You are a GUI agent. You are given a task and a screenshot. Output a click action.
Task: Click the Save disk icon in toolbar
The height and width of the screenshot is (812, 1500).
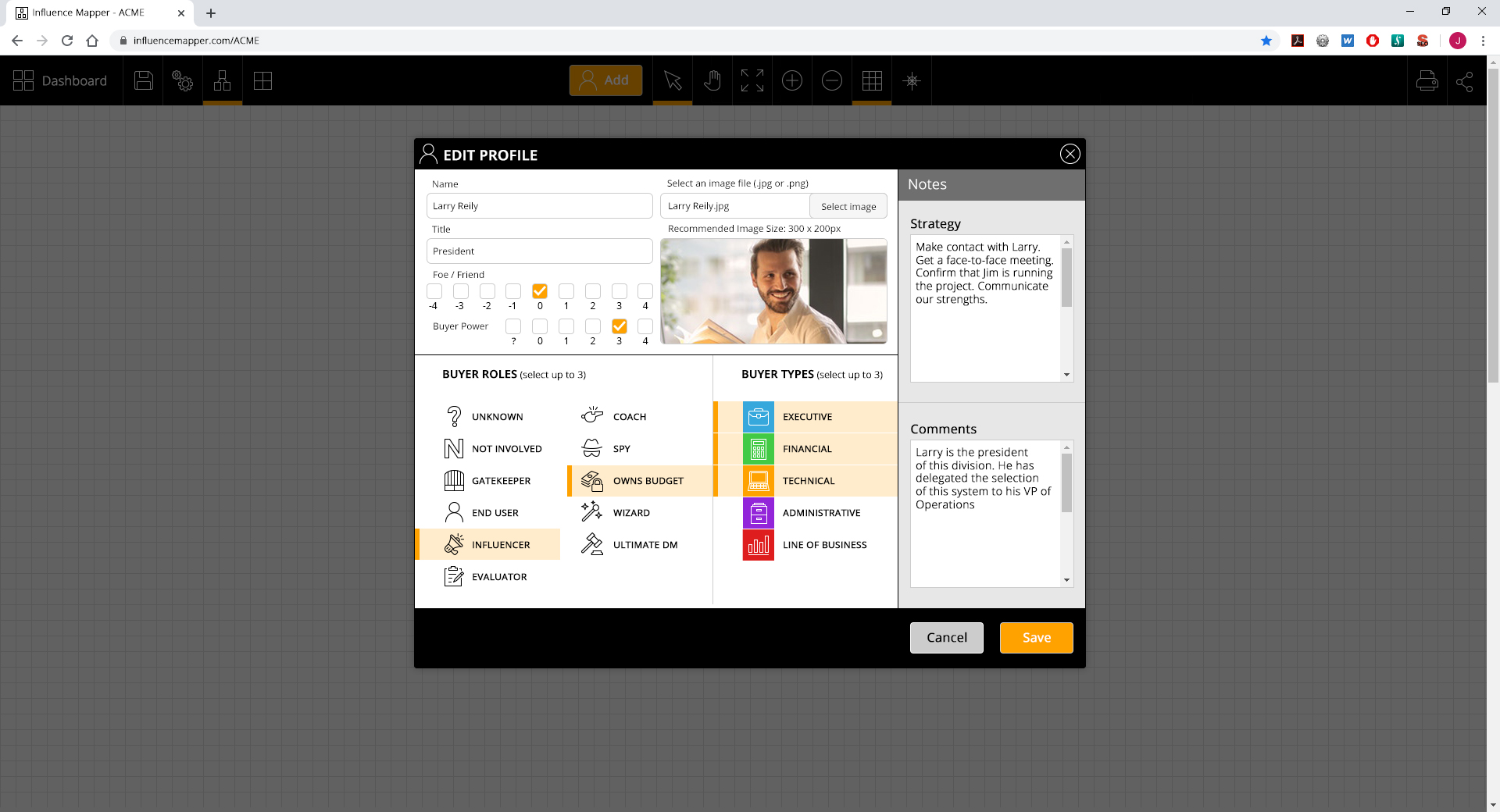point(144,80)
